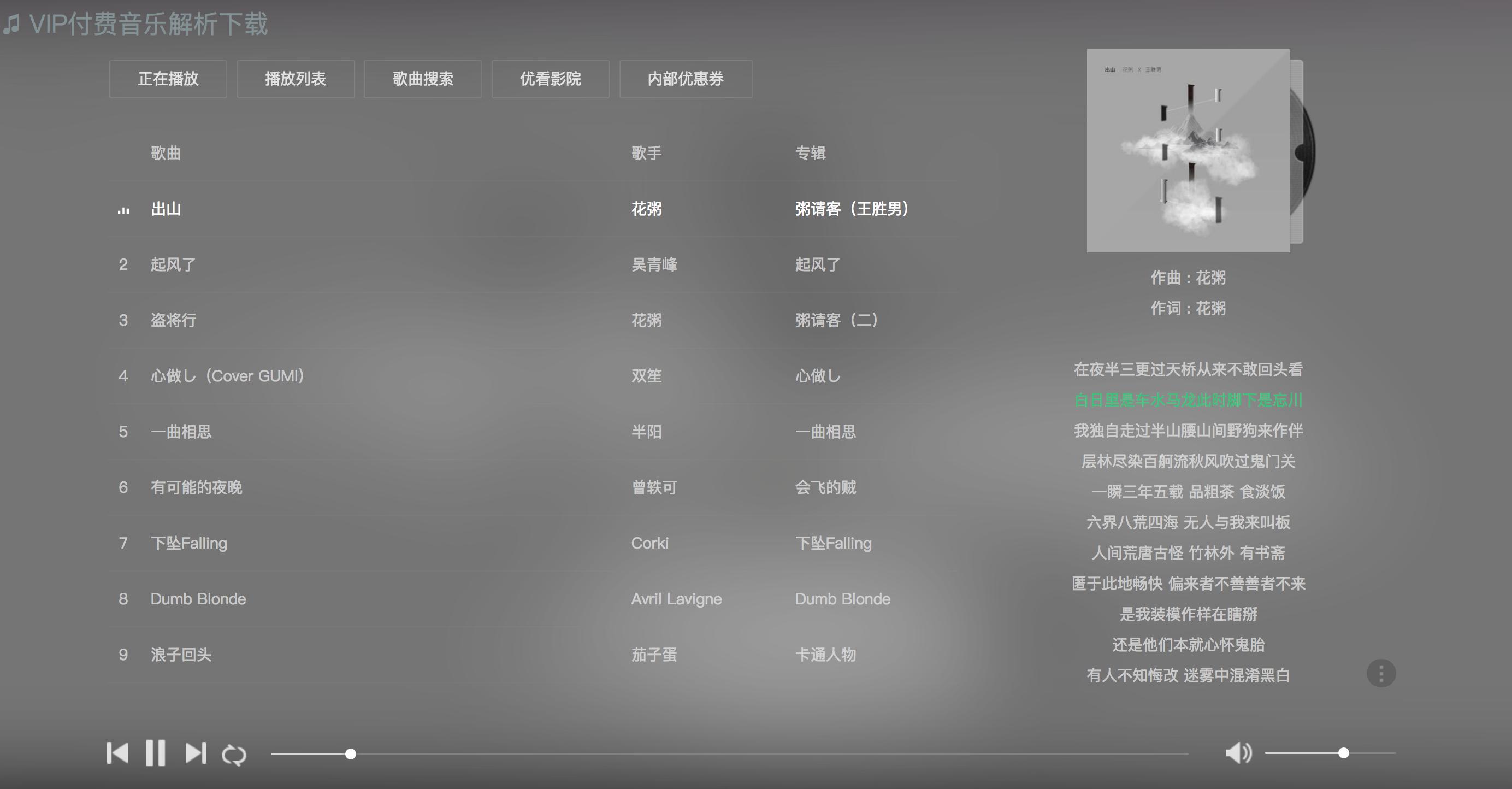Skip to the previous track

click(118, 753)
